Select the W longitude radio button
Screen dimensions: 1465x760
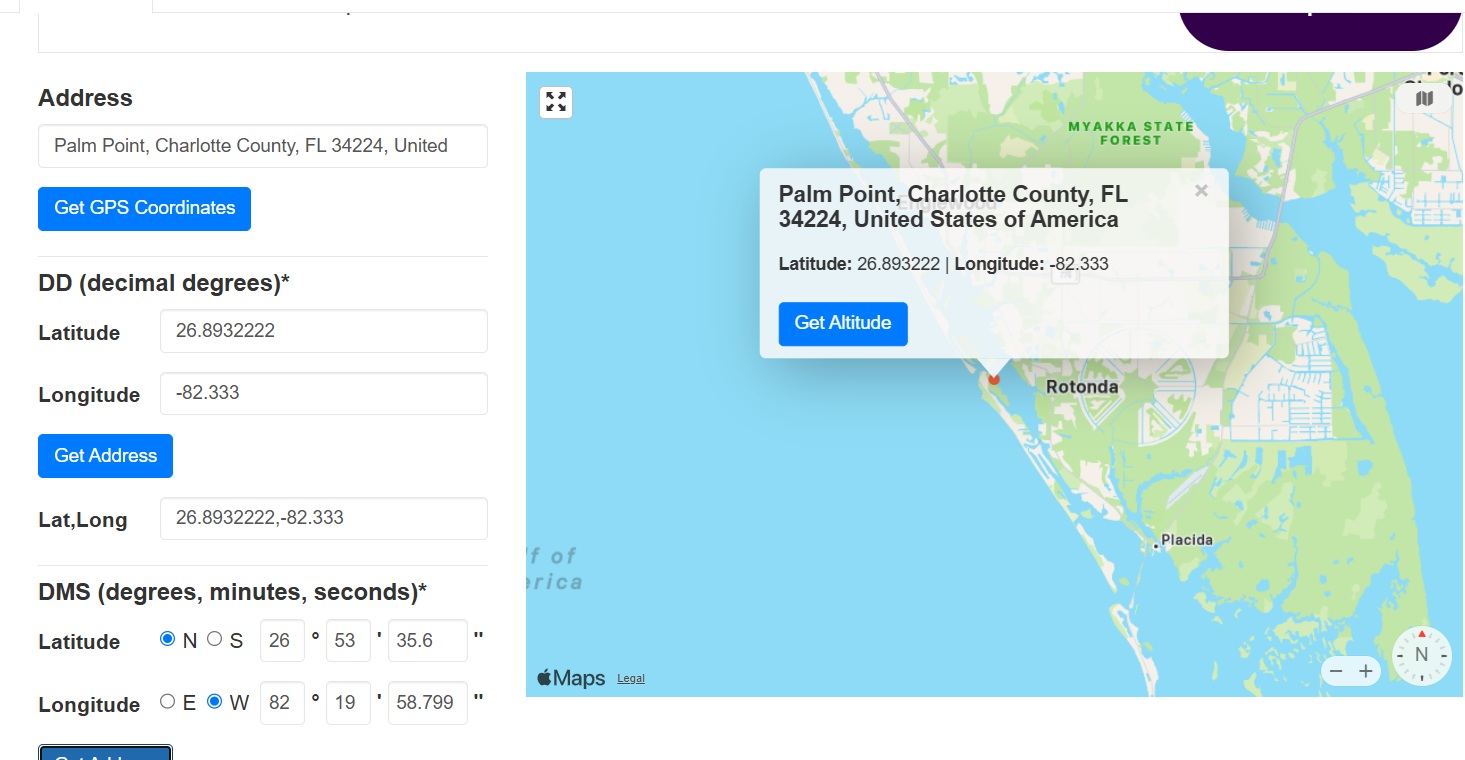pyautogui.click(x=214, y=701)
